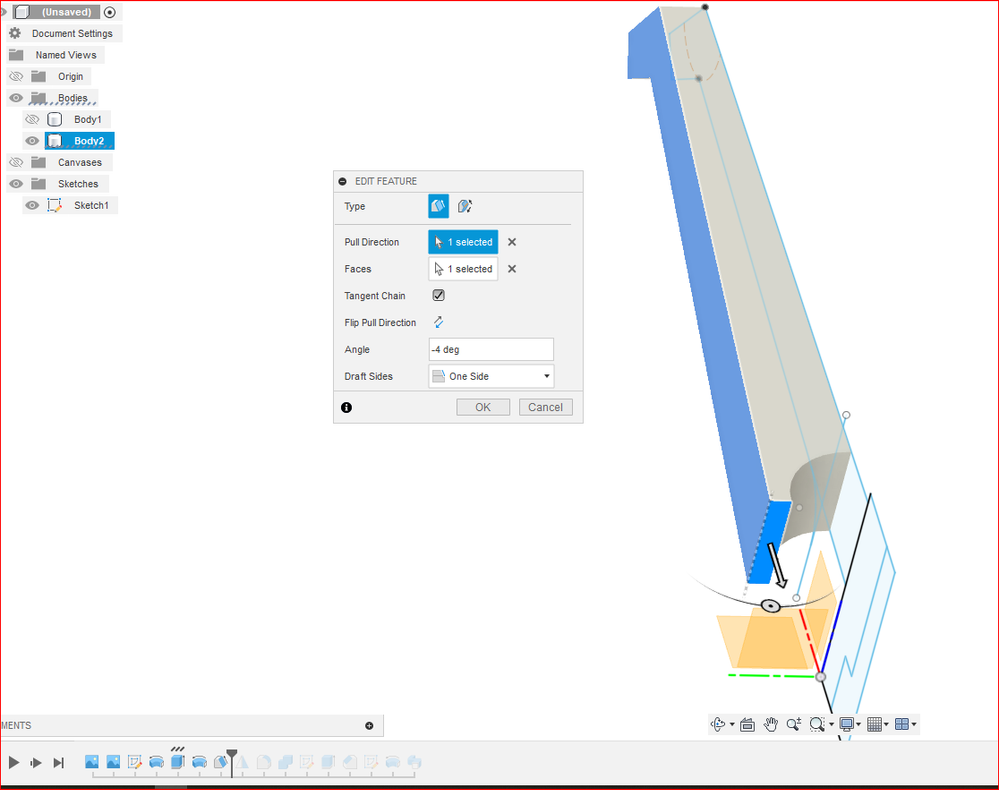The height and width of the screenshot is (790, 999).
Task: Select the first canvas feature in timeline
Action: coord(92,762)
